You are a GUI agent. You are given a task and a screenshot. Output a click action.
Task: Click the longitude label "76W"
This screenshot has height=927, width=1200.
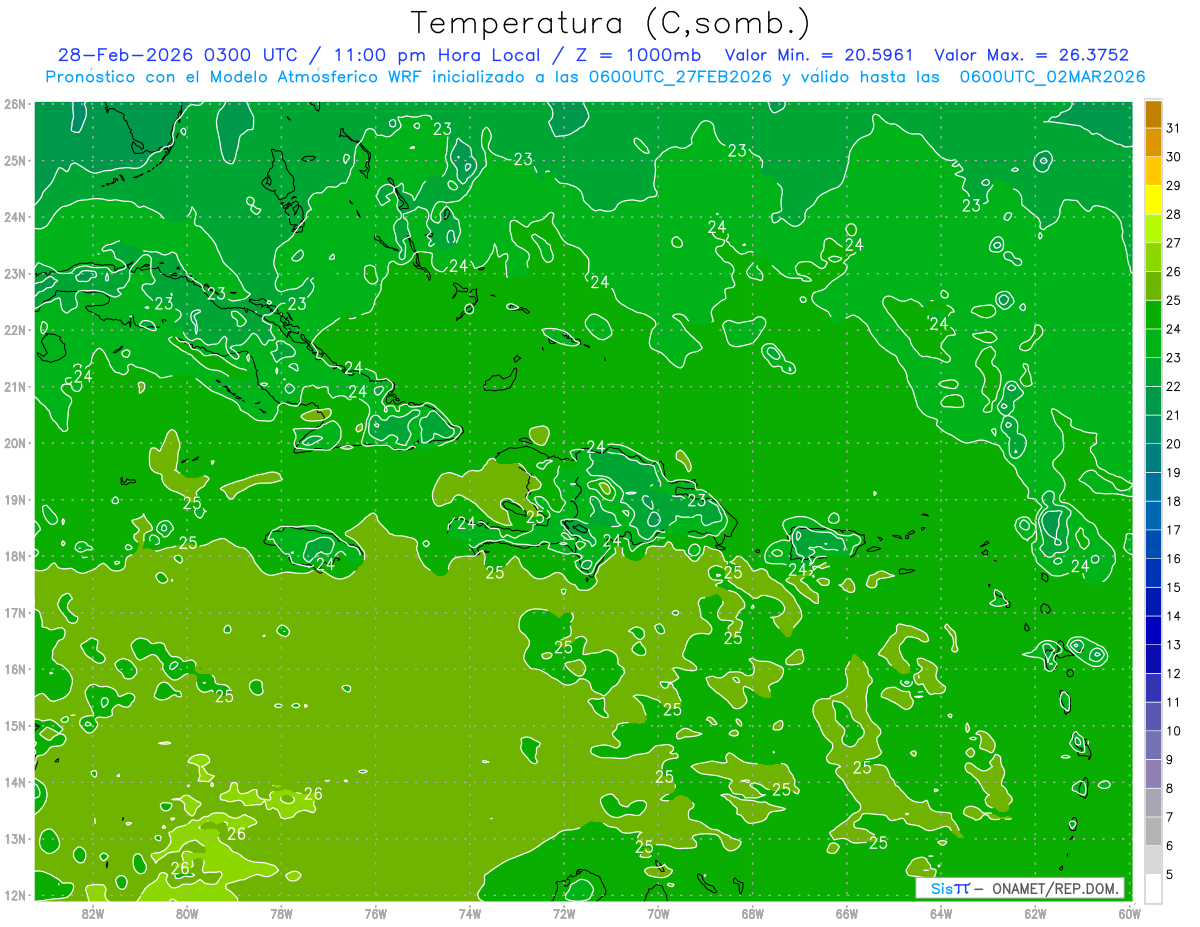[376, 913]
